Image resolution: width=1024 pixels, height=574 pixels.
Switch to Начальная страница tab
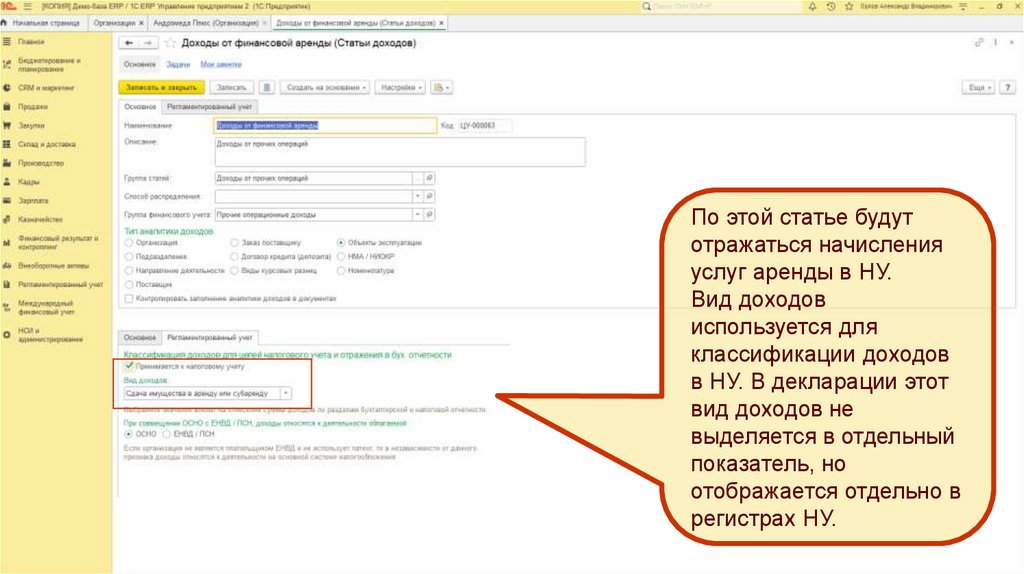tap(45, 23)
